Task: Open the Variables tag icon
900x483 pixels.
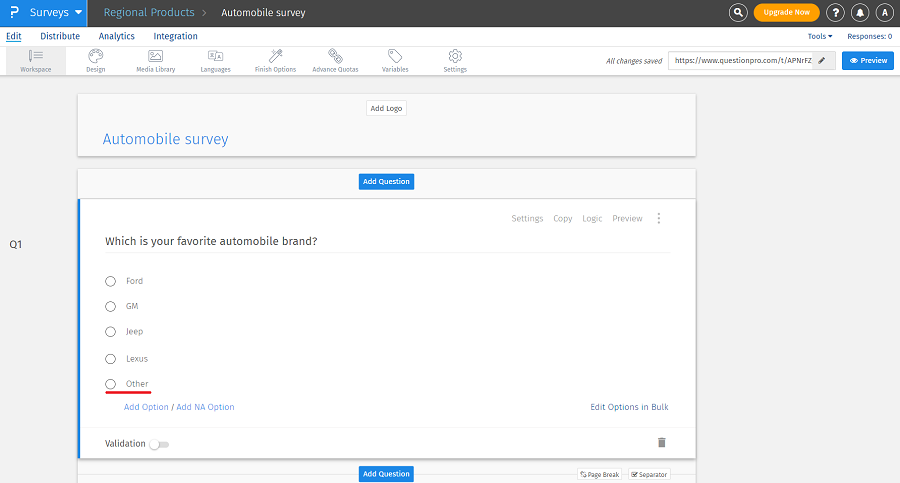Action: pos(395,60)
